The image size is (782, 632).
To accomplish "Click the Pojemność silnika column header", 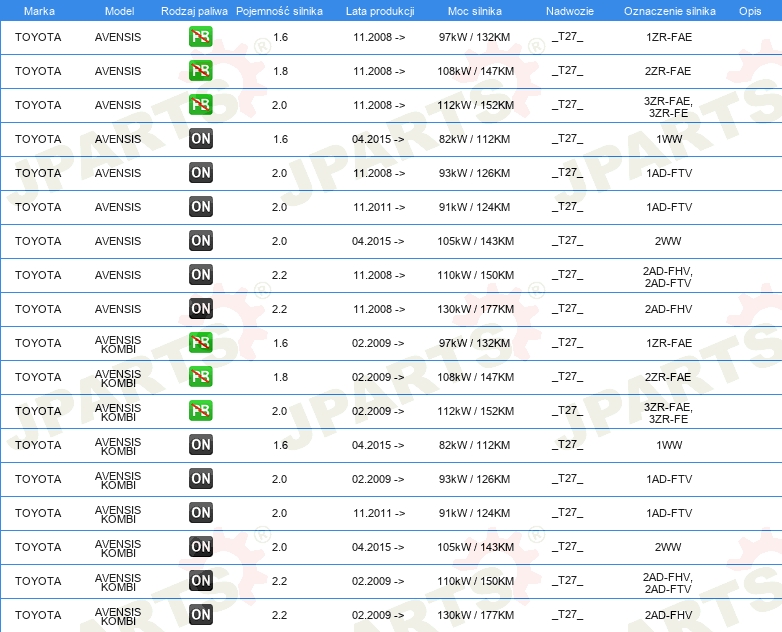I will pyautogui.click(x=279, y=11).
